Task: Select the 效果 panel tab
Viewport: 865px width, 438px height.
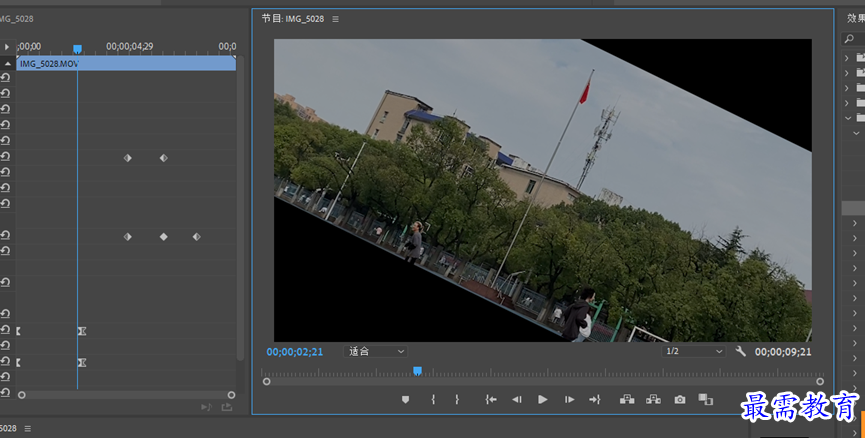Action: click(x=856, y=19)
